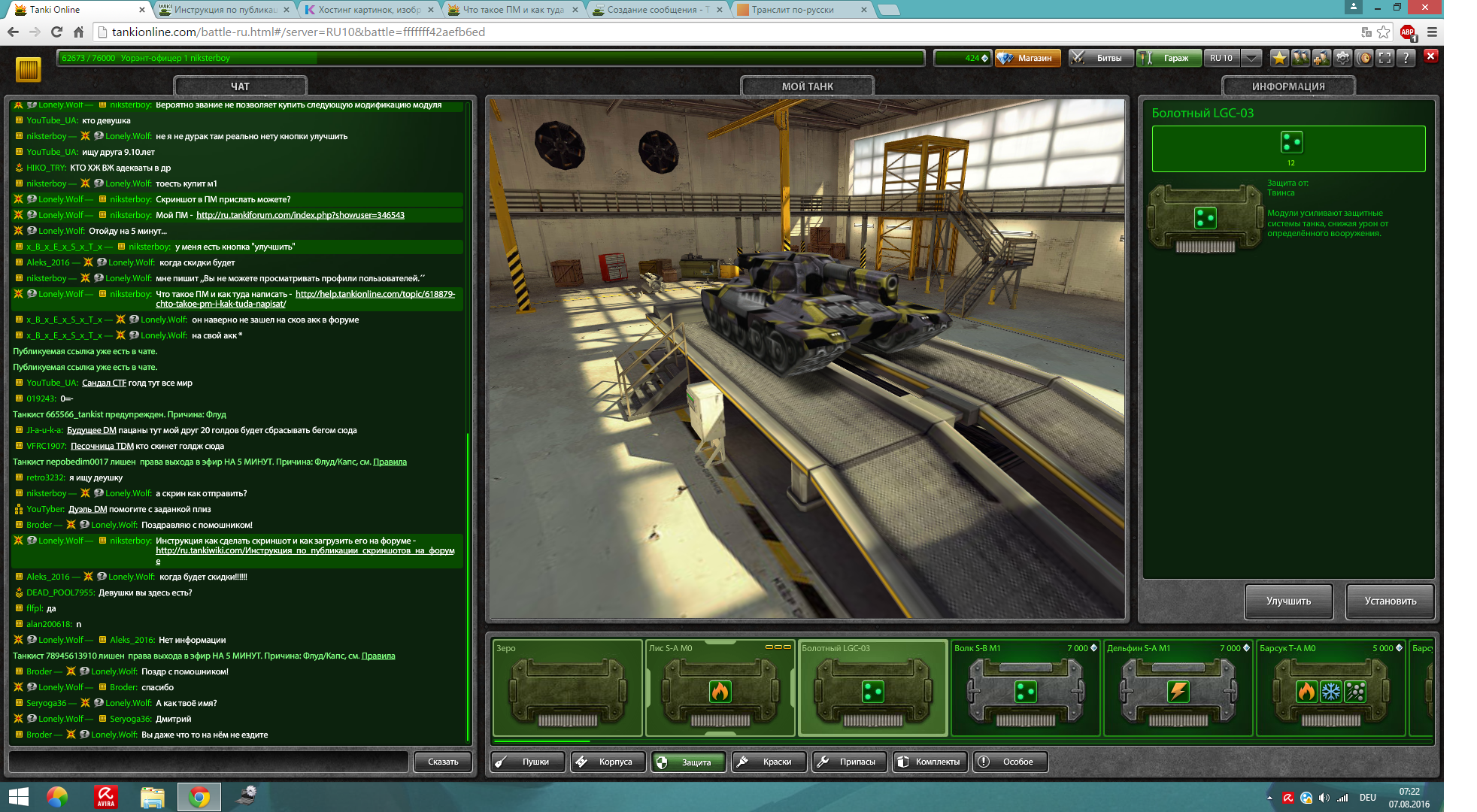Select the Краски paints category
The image size is (1477, 812).
(x=769, y=762)
